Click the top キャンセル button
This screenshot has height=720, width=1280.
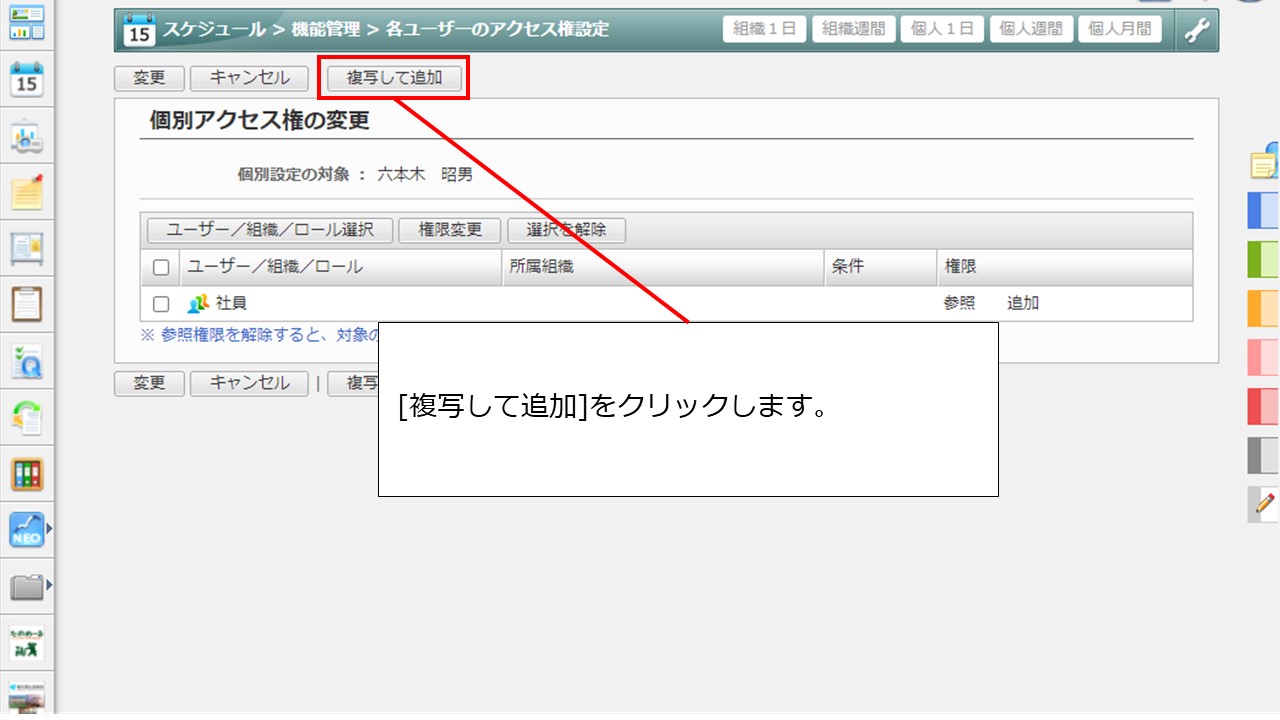click(250, 78)
